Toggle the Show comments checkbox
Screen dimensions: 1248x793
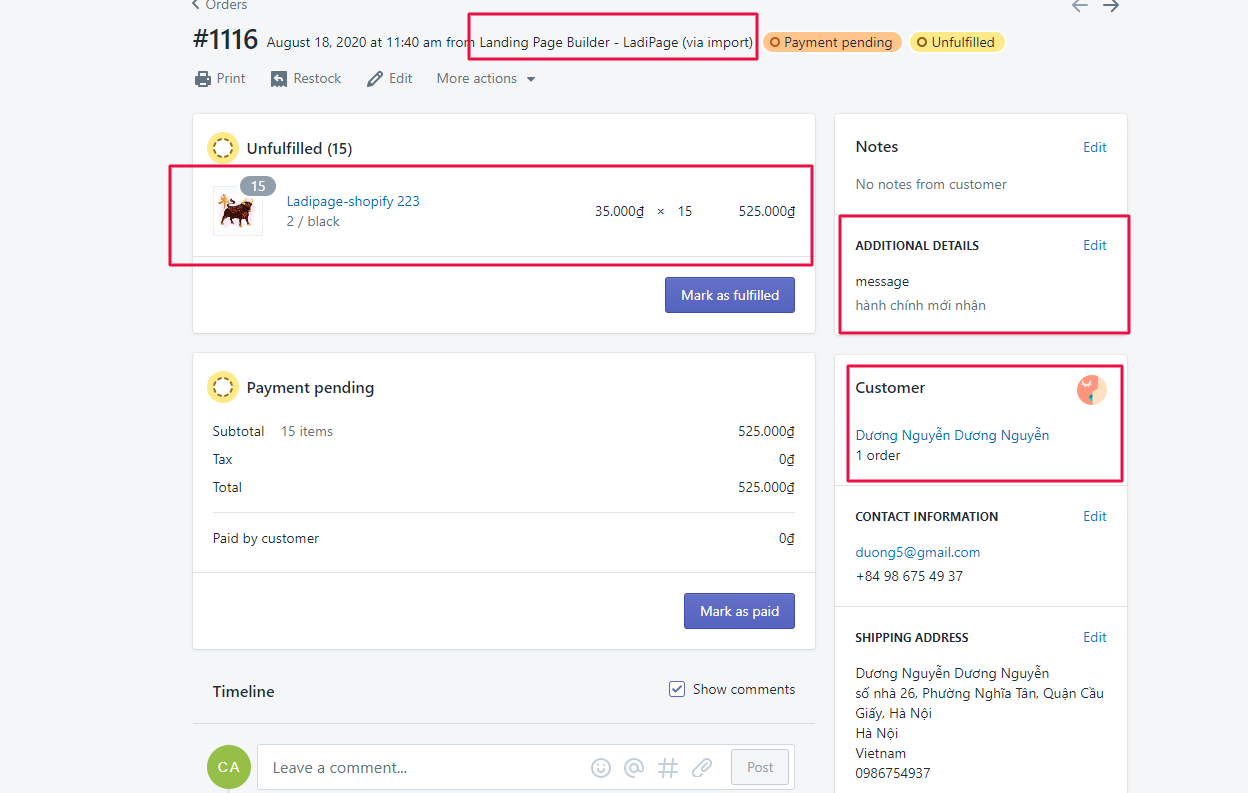pos(677,689)
